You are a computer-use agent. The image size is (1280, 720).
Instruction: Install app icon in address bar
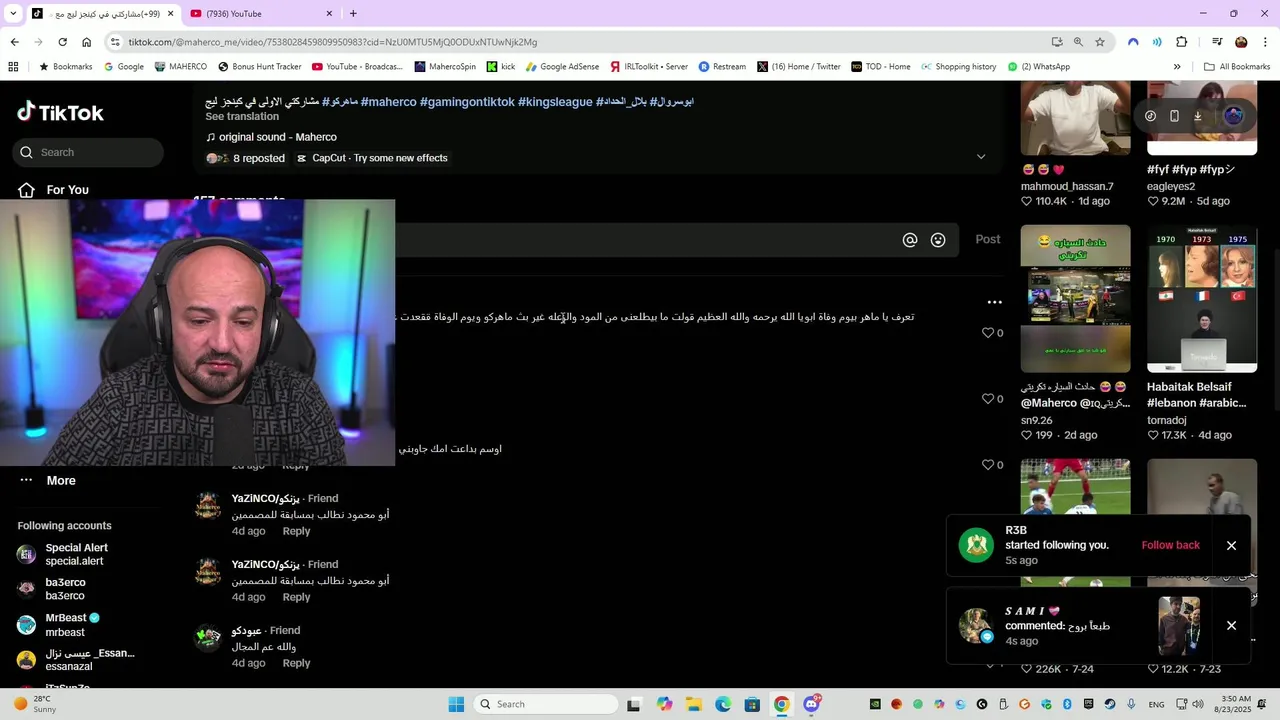click(1057, 42)
